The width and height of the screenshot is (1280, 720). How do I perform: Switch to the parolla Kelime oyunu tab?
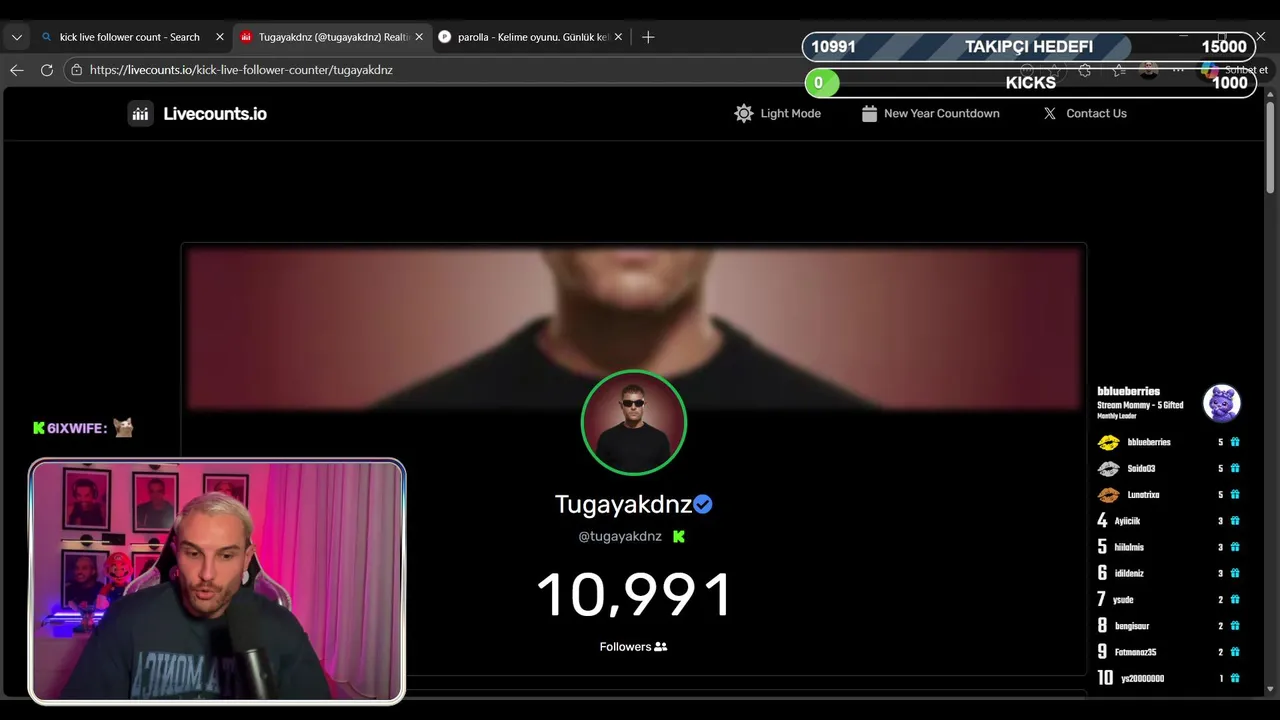[532, 37]
